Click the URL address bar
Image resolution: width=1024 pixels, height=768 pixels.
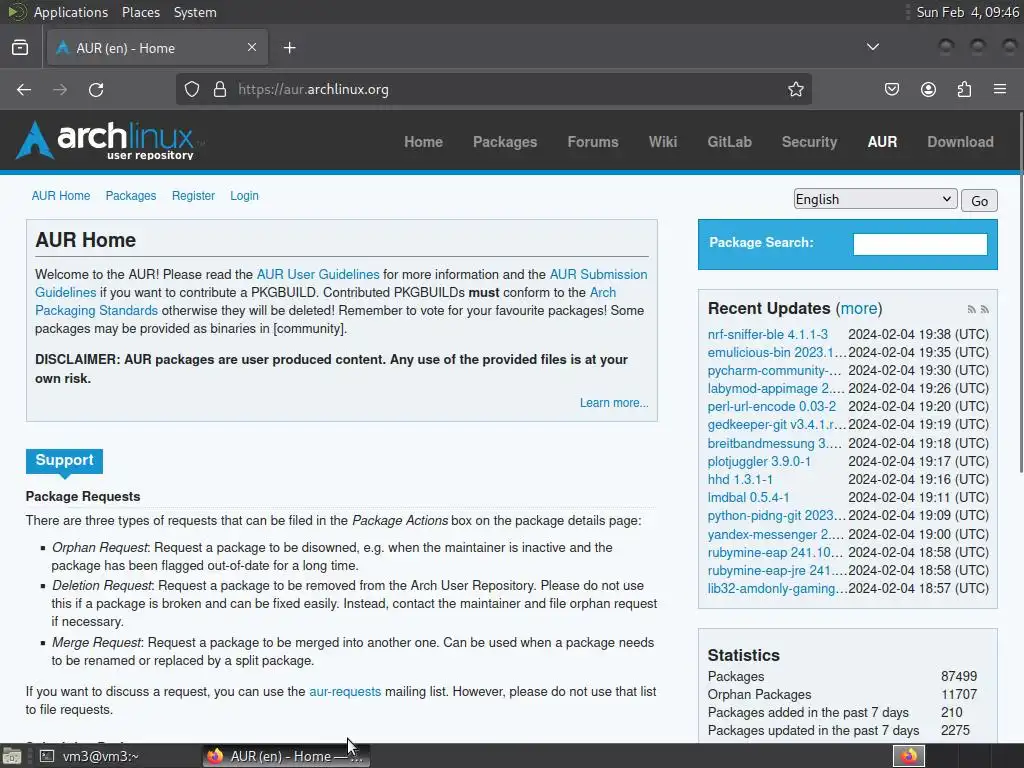point(493,89)
